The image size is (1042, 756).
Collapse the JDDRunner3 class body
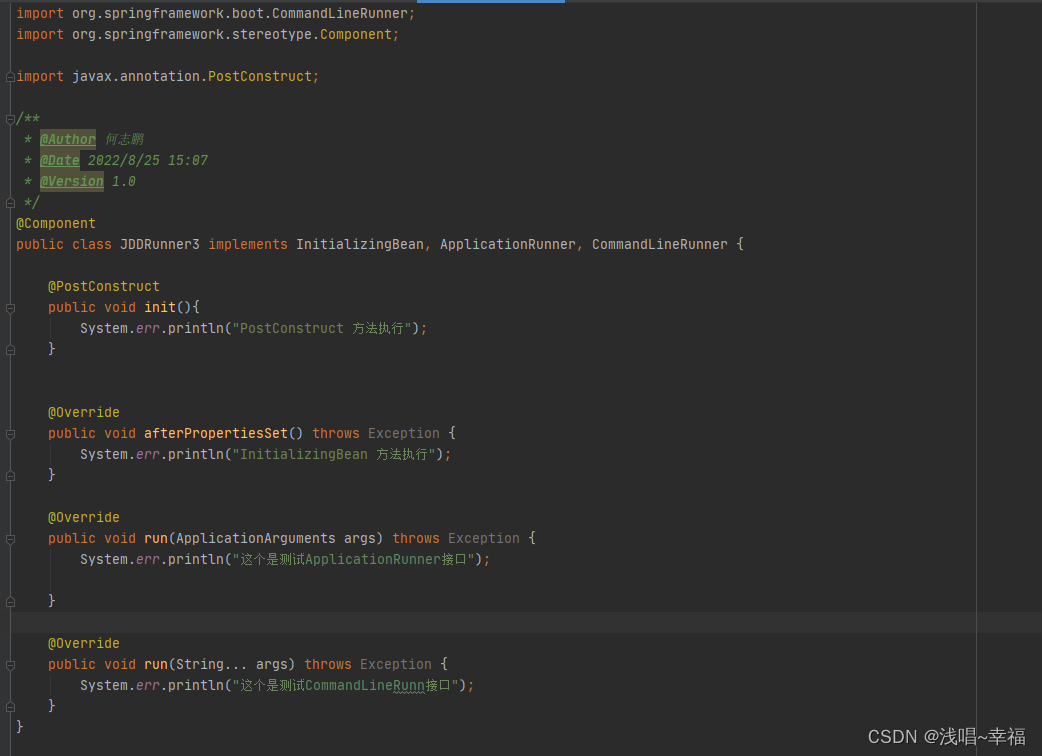(8, 243)
